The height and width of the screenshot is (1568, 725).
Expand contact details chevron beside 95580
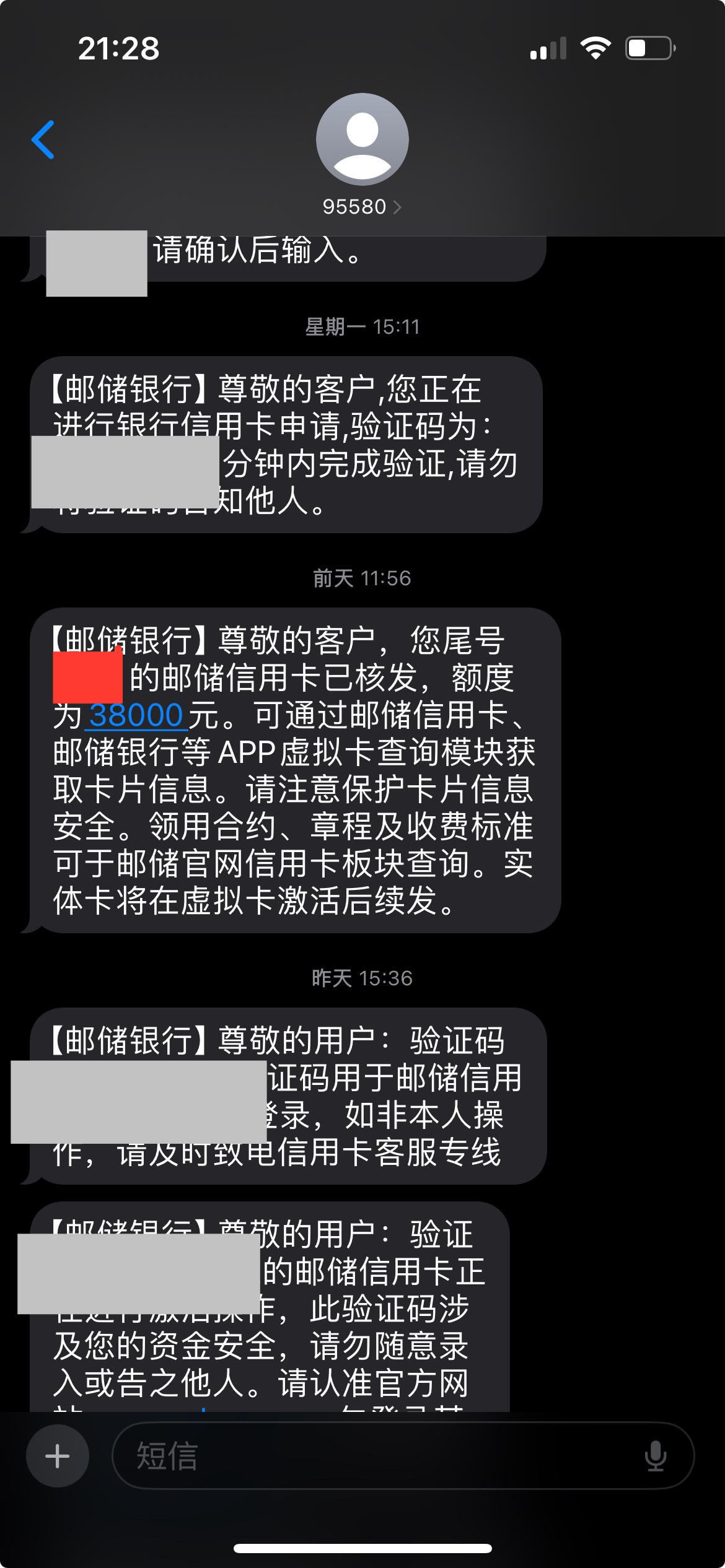[x=397, y=207]
